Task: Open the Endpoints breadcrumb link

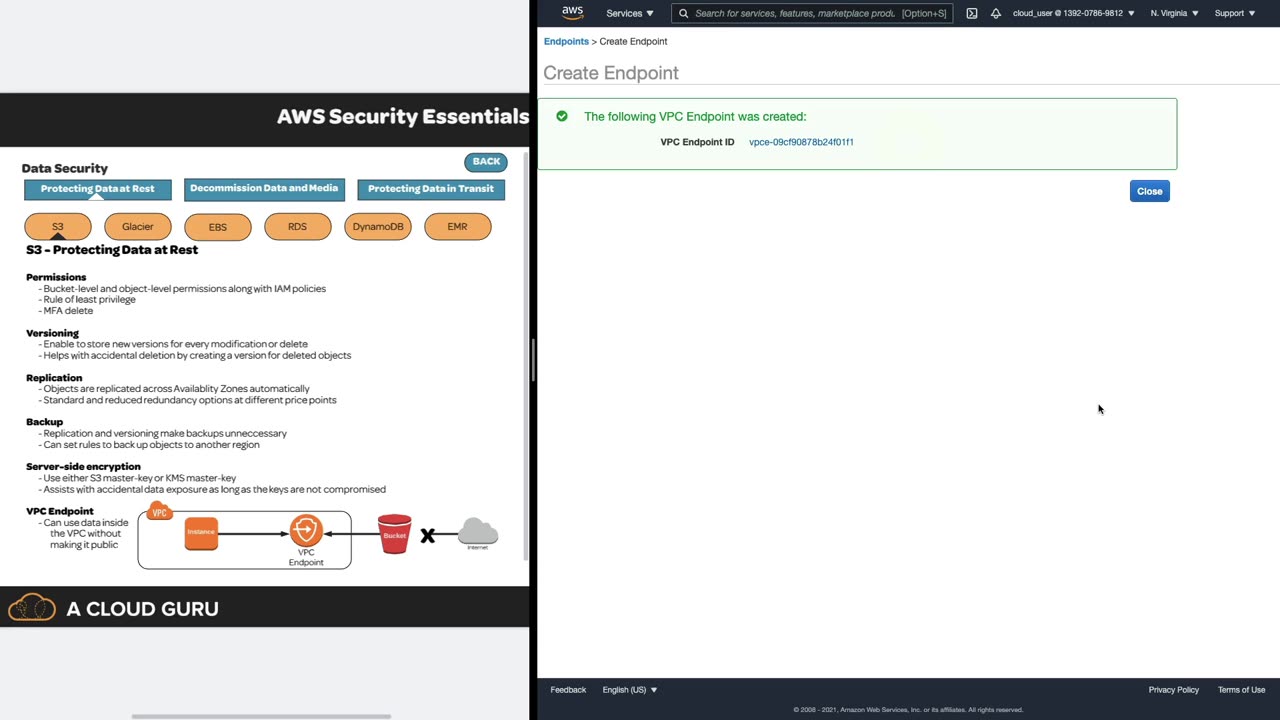Action: click(566, 41)
